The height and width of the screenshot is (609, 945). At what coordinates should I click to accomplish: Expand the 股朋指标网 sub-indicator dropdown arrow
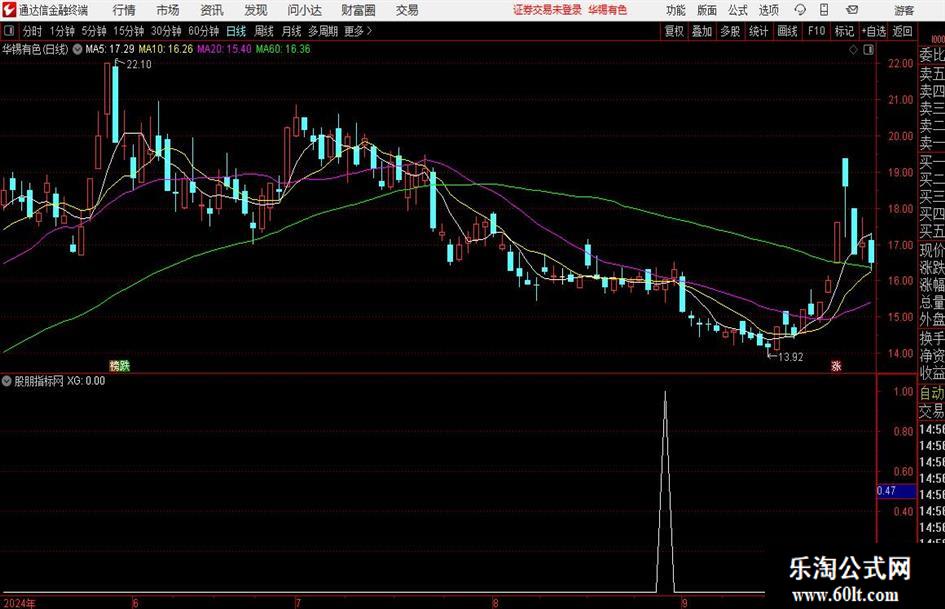tap(7, 381)
